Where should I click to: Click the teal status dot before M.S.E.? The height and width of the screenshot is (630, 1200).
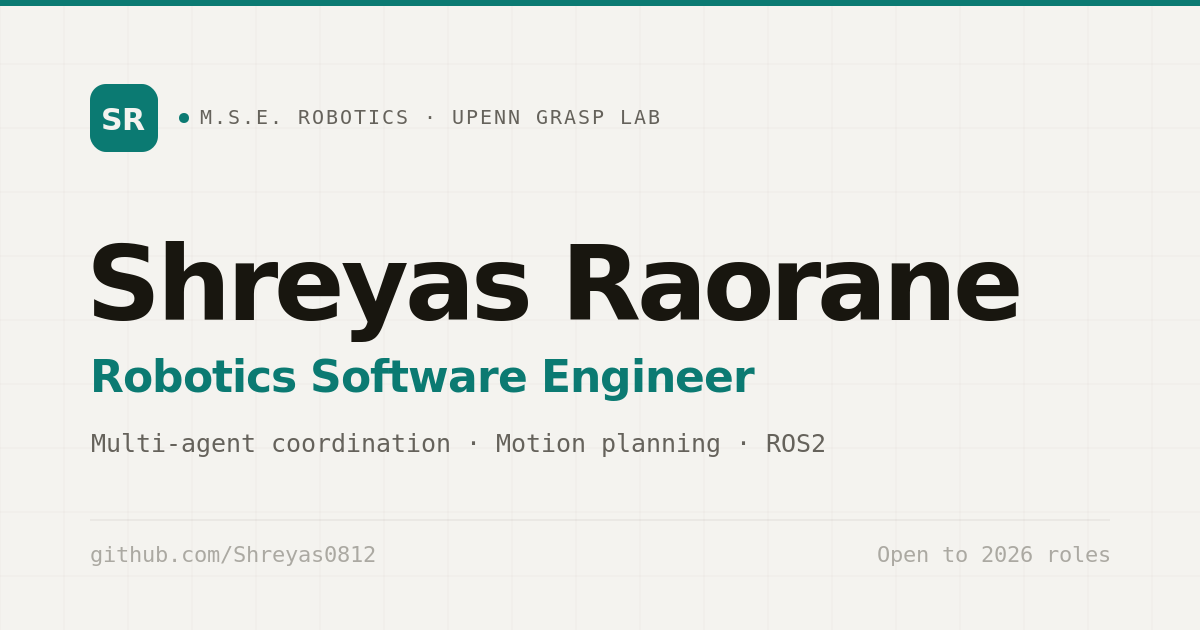pos(184,118)
